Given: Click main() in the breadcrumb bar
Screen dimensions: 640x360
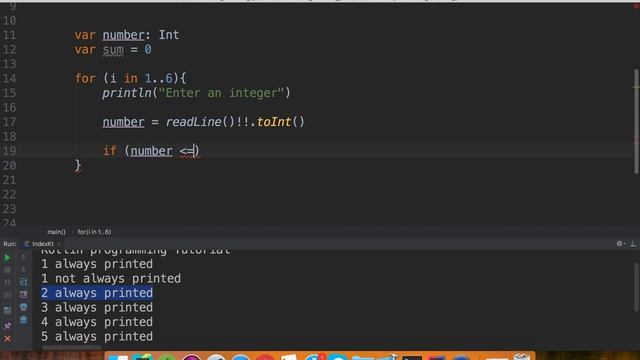Looking at the screenshot, I should click(x=56, y=232).
